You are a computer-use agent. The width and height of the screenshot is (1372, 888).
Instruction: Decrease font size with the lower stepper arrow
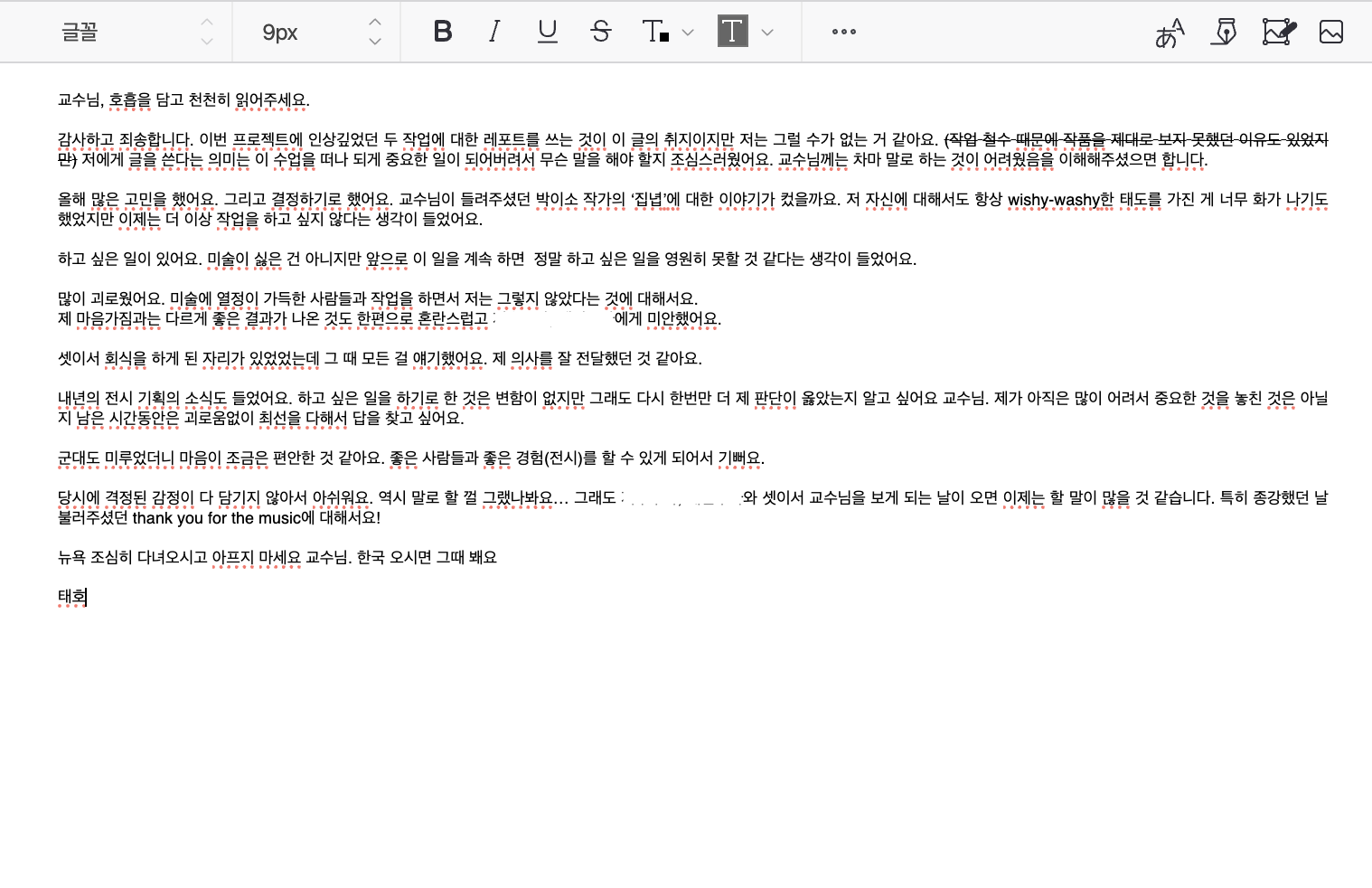[374, 42]
